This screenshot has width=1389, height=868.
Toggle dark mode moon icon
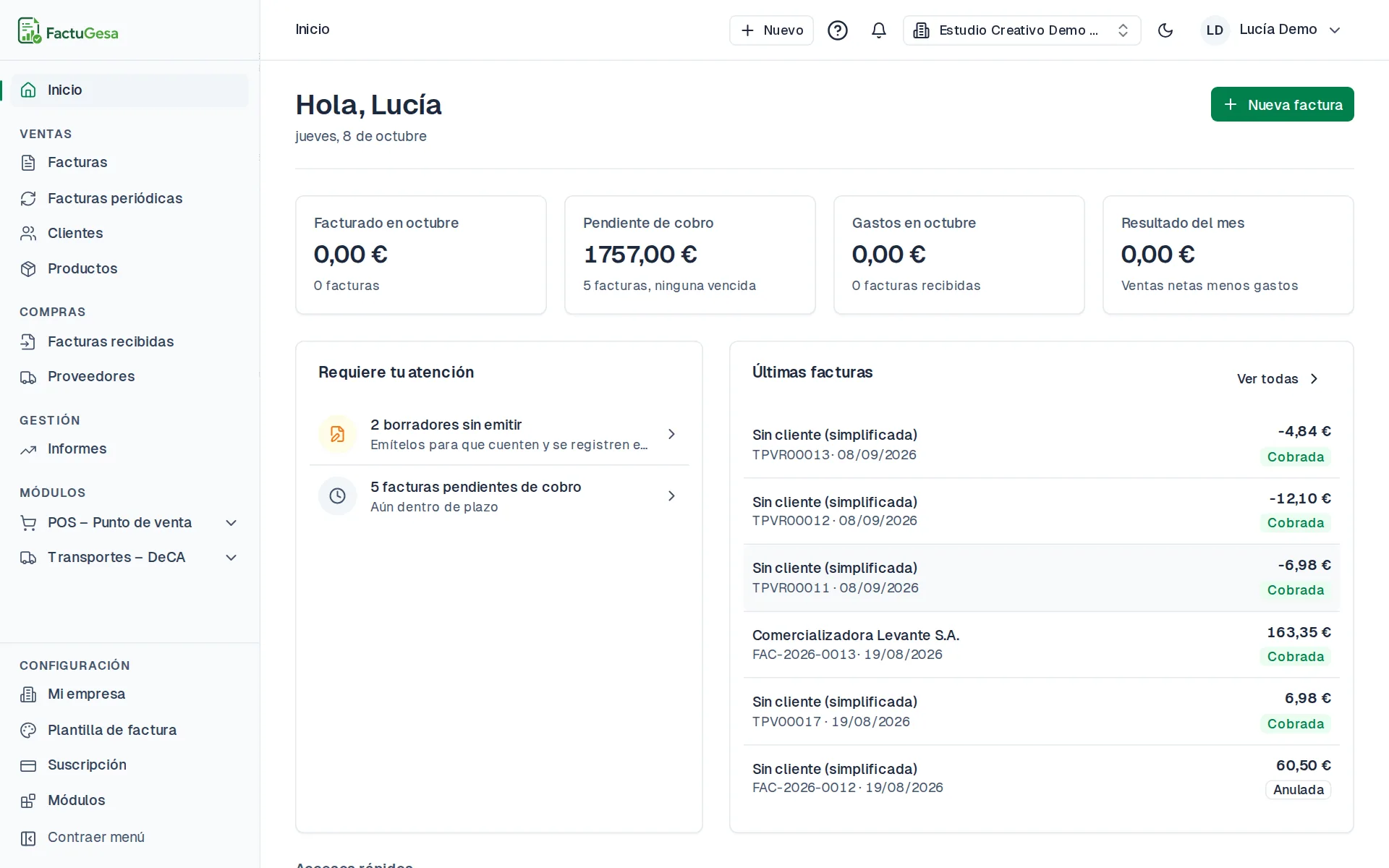tap(1165, 30)
